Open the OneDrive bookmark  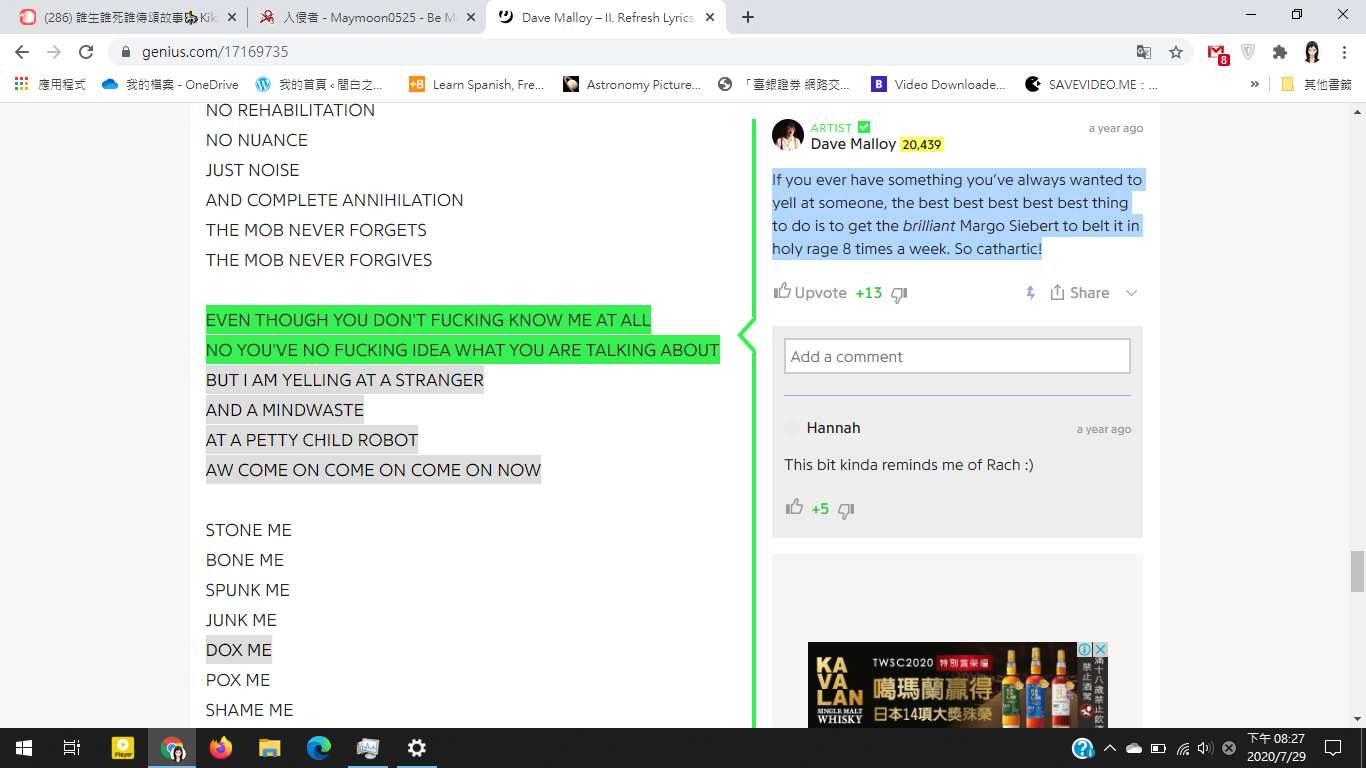click(168, 85)
